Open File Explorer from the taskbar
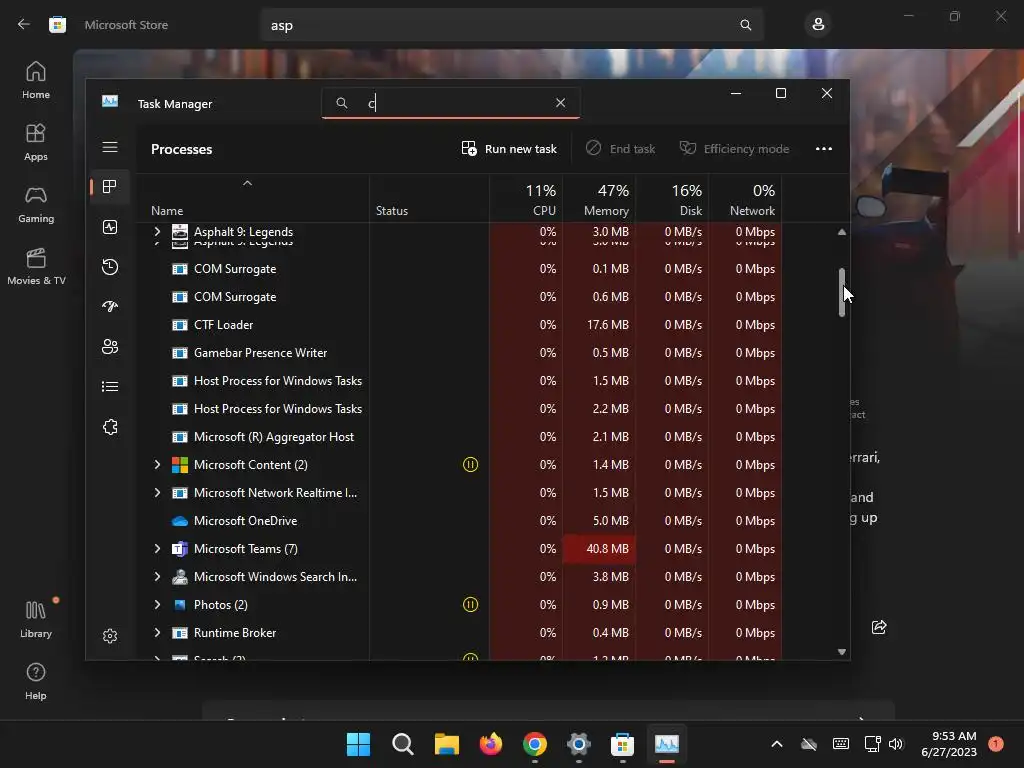The width and height of the screenshot is (1024, 768). [447, 744]
